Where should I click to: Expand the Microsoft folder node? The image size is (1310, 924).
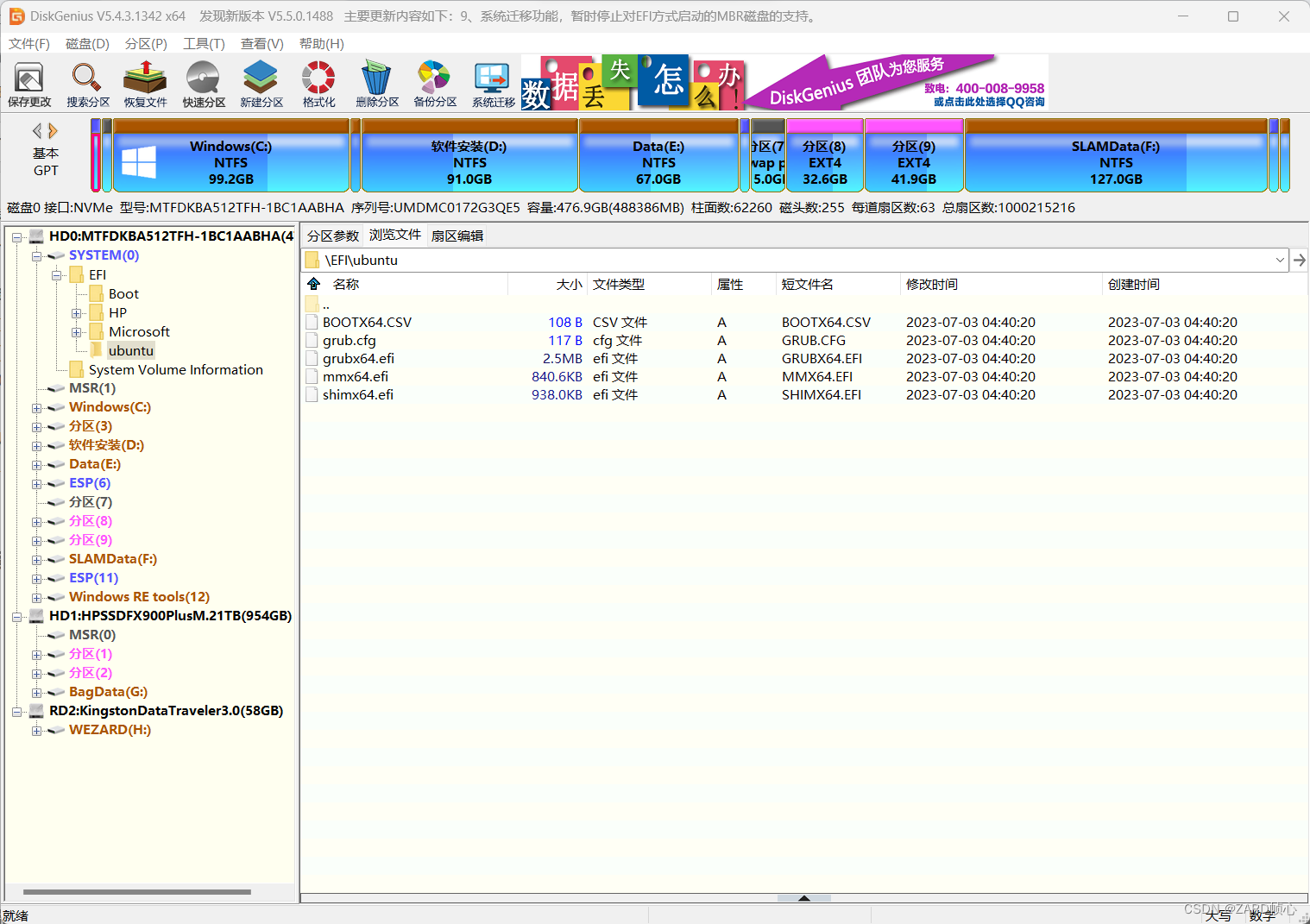(x=77, y=331)
